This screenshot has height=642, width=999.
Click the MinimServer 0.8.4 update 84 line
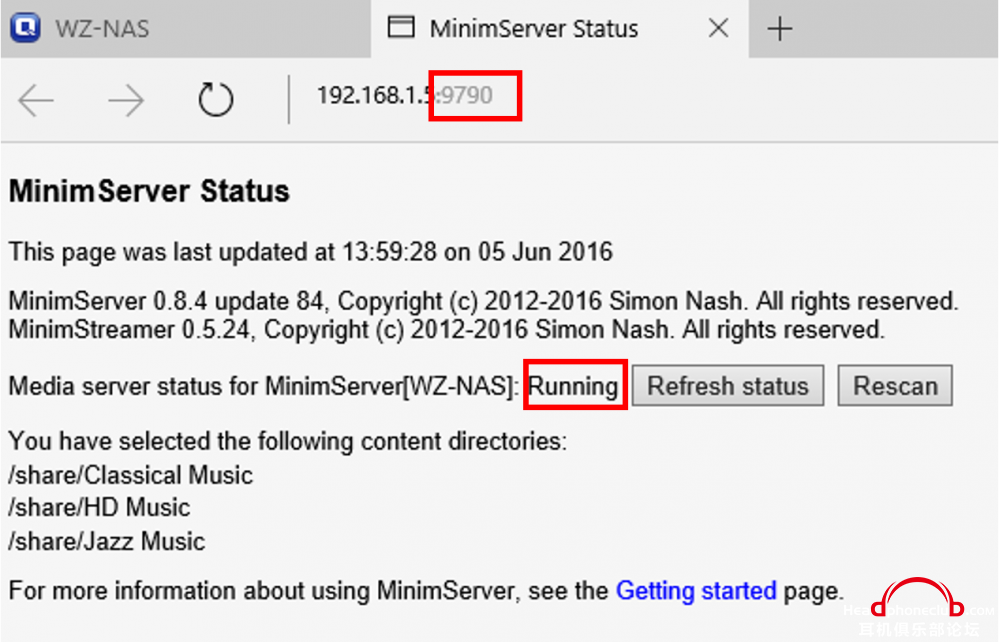(483, 301)
